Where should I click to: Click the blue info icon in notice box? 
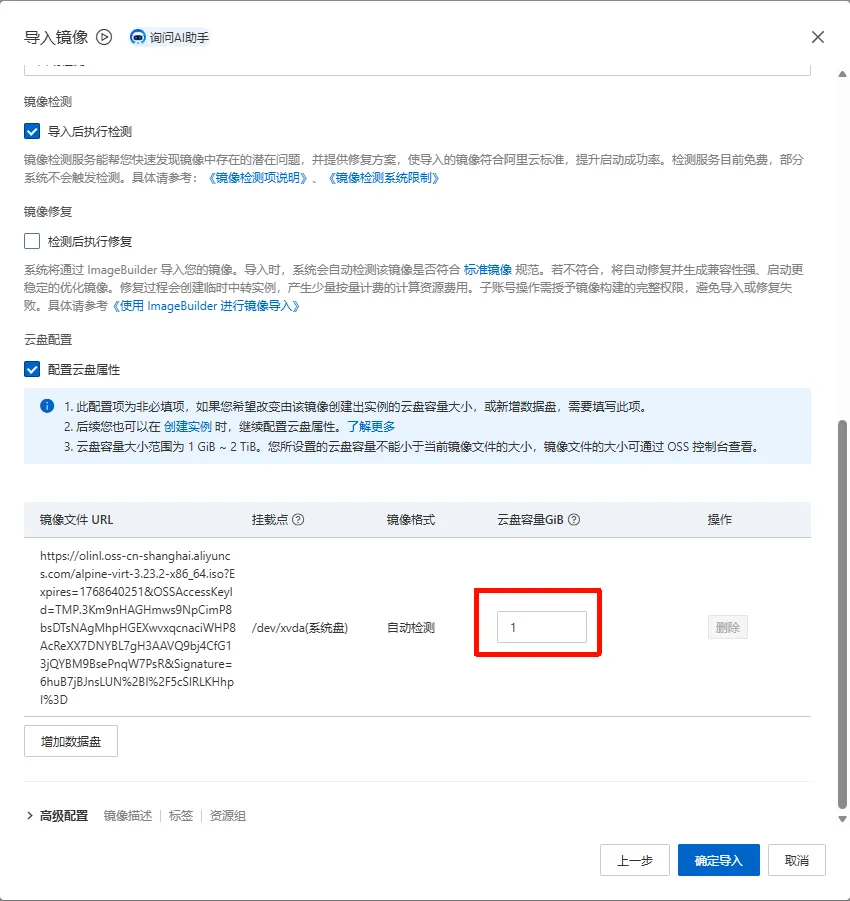pos(46,407)
